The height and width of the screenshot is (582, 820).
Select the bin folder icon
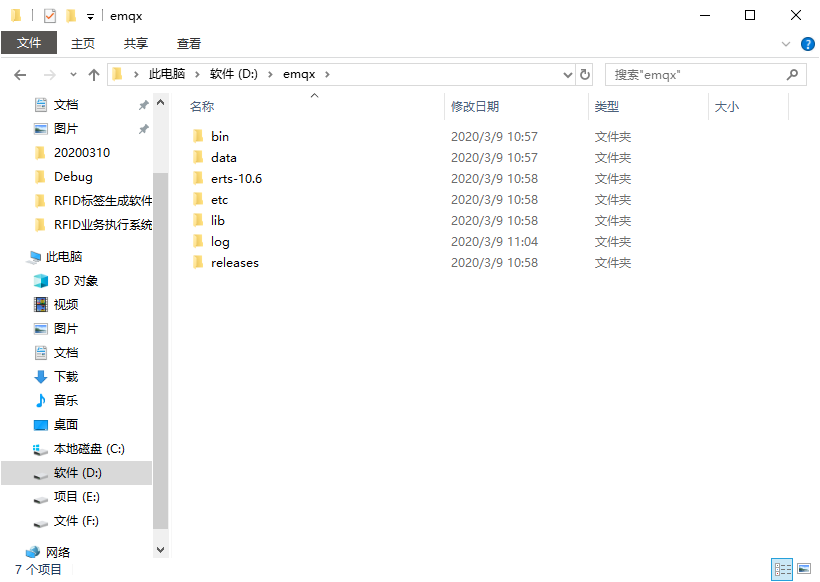pyautogui.click(x=198, y=136)
